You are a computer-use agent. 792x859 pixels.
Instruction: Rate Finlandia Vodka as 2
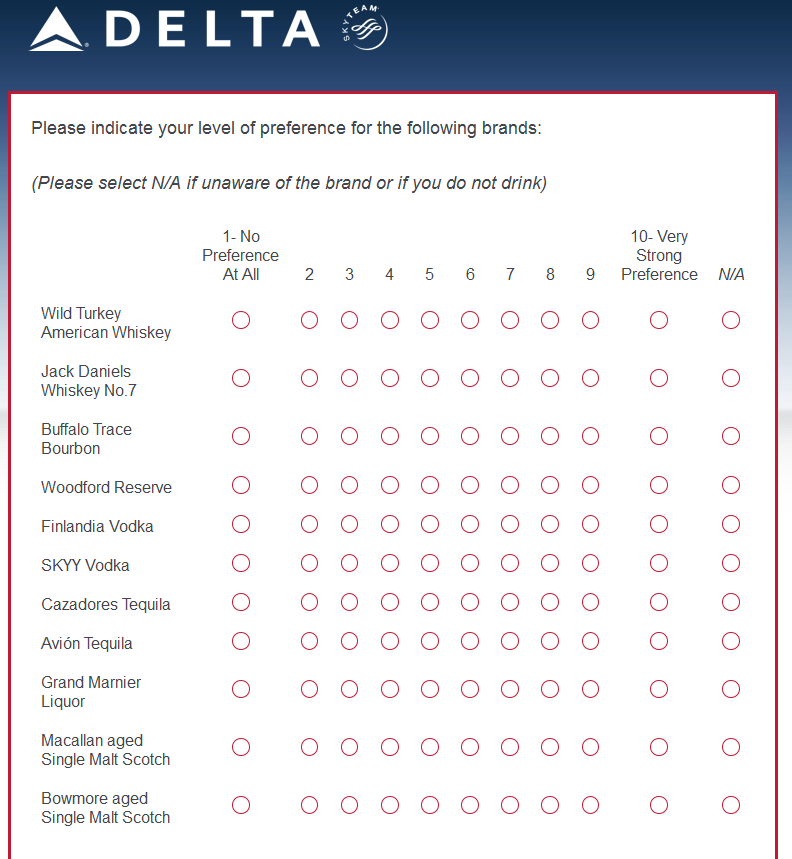(309, 524)
